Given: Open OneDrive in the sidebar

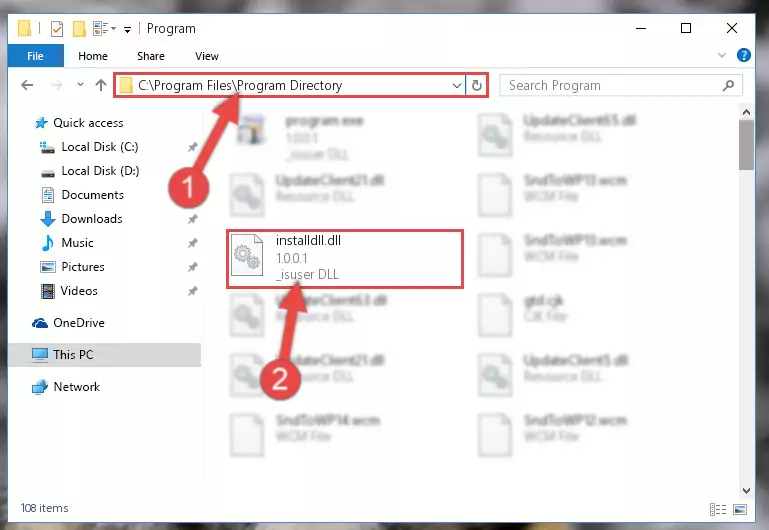Looking at the screenshot, I should click(x=78, y=323).
